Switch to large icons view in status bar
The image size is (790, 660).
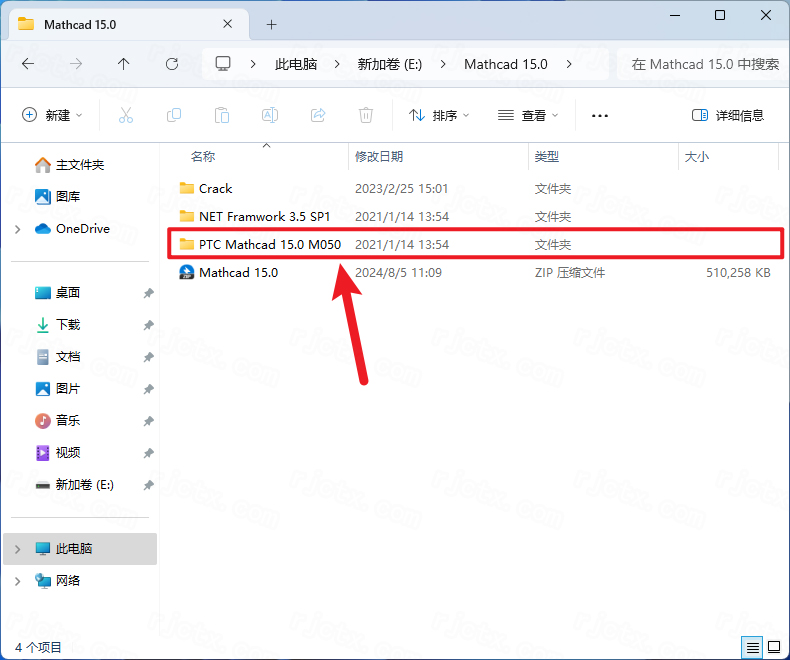coord(773,646)
